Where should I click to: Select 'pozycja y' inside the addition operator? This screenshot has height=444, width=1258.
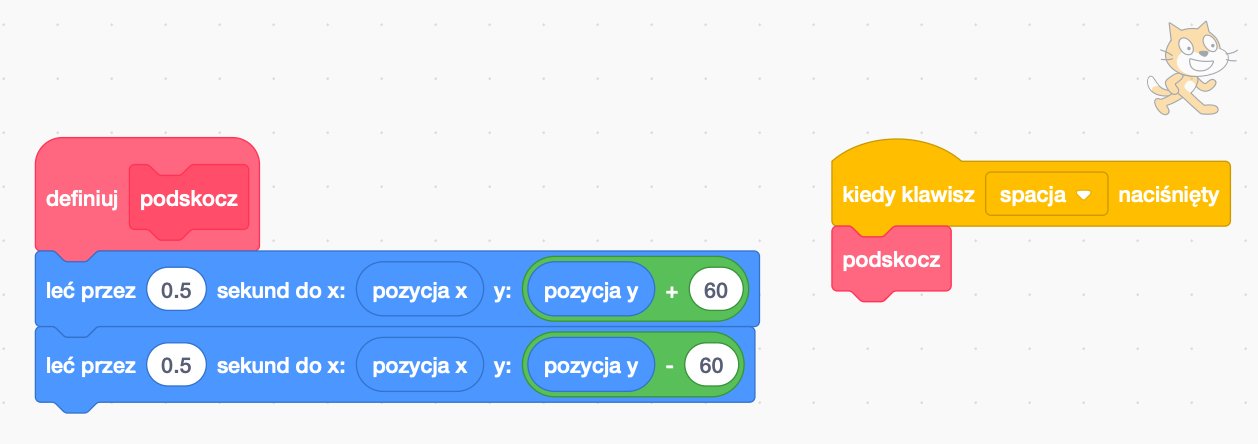pos(590,290)
